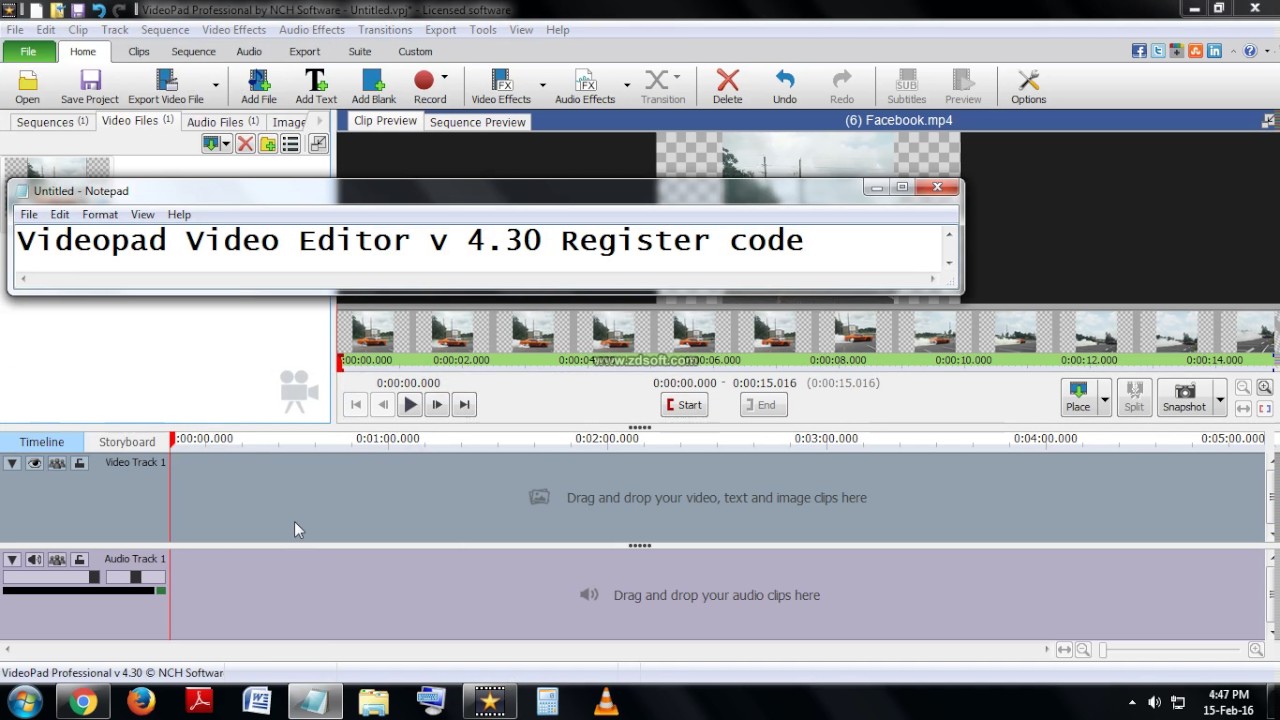
Task: Click the Export Video File icon
Action: tap(166, 87)
